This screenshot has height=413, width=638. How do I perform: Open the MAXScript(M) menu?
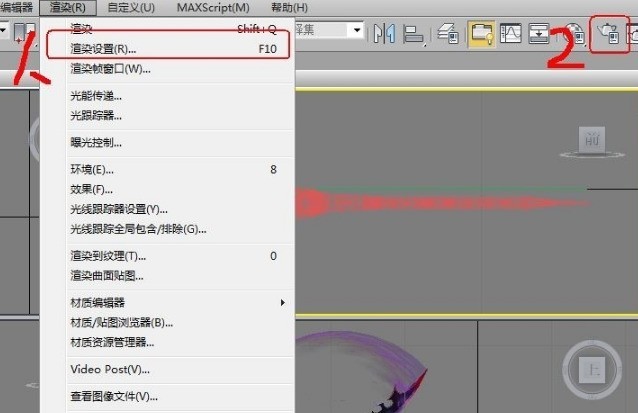click(x=212, y=8)
